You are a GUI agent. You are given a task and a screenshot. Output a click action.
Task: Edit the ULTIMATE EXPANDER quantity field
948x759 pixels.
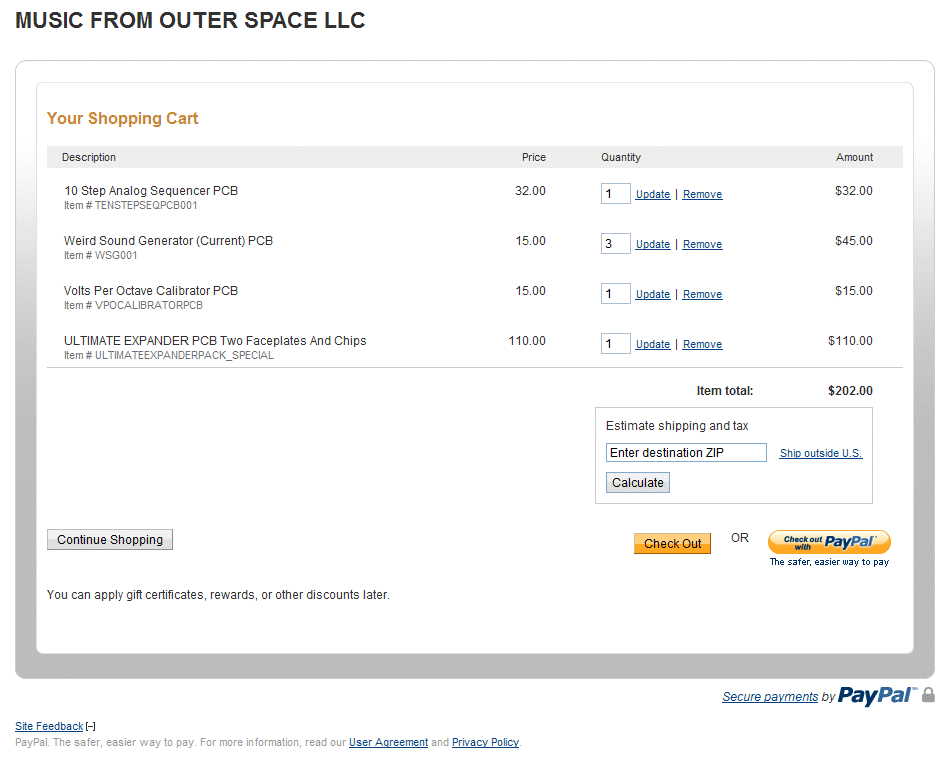coord(615,344)
